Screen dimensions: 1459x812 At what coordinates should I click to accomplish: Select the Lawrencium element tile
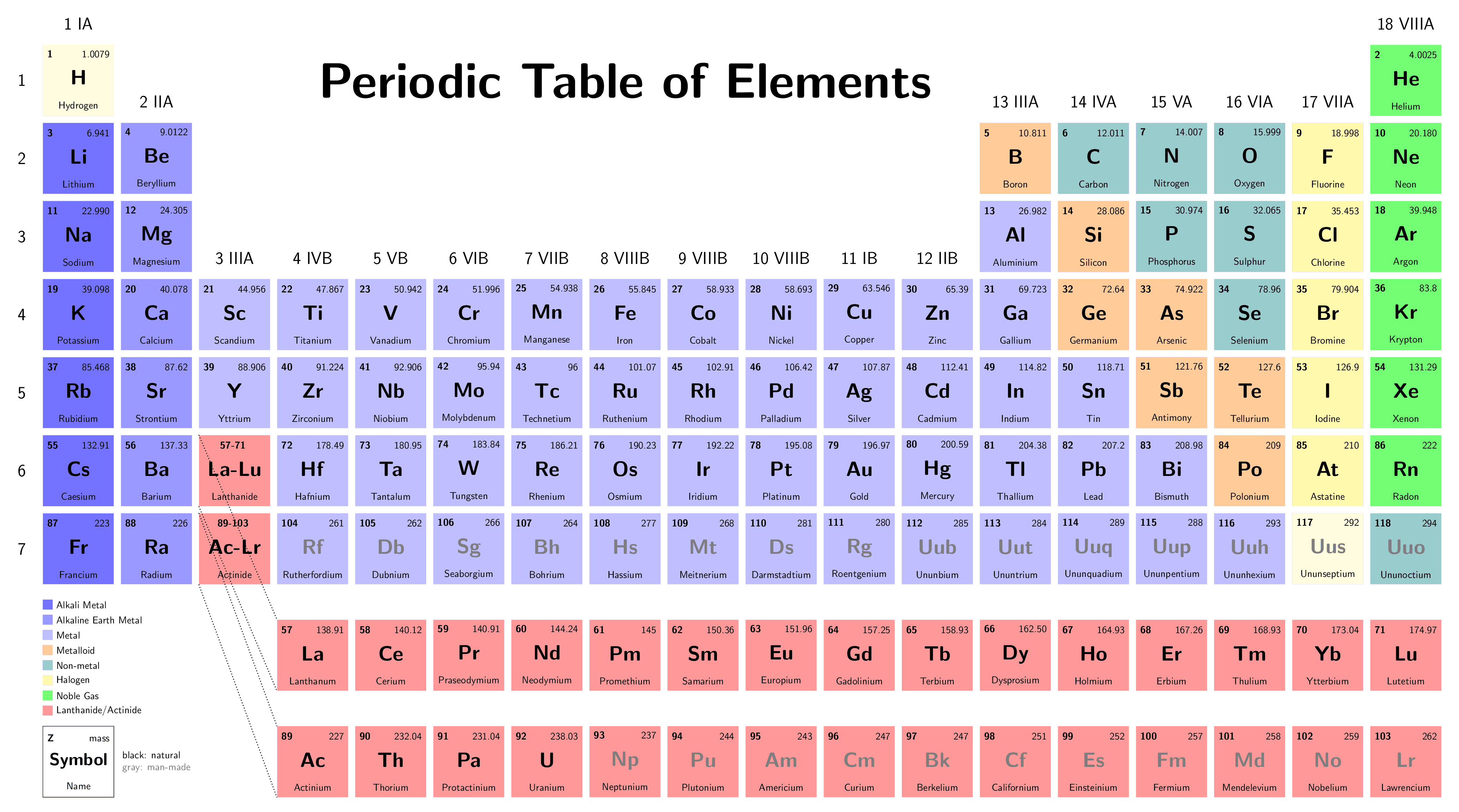point(1406,762)
